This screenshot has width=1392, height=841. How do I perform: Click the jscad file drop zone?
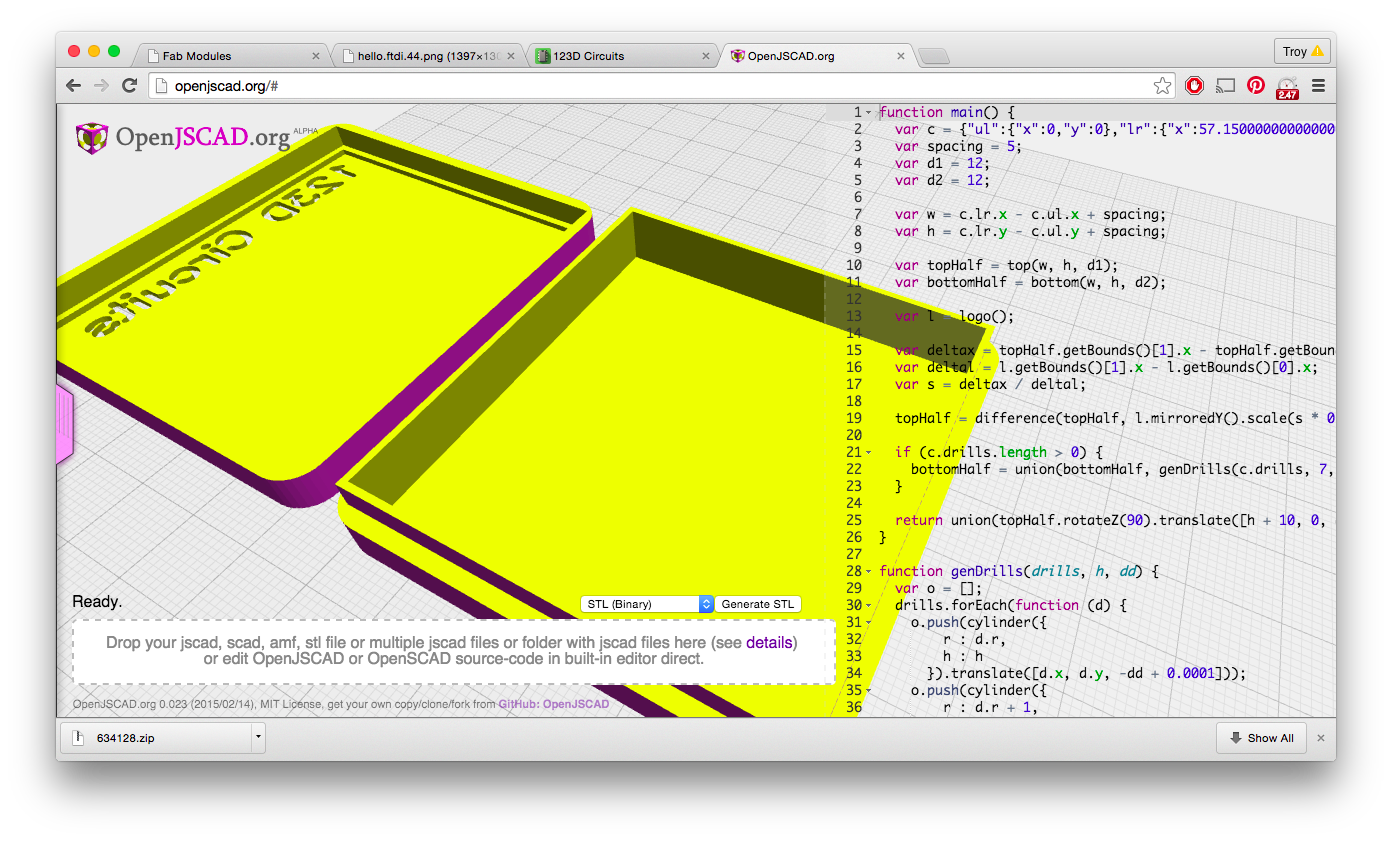click(454, 651)
